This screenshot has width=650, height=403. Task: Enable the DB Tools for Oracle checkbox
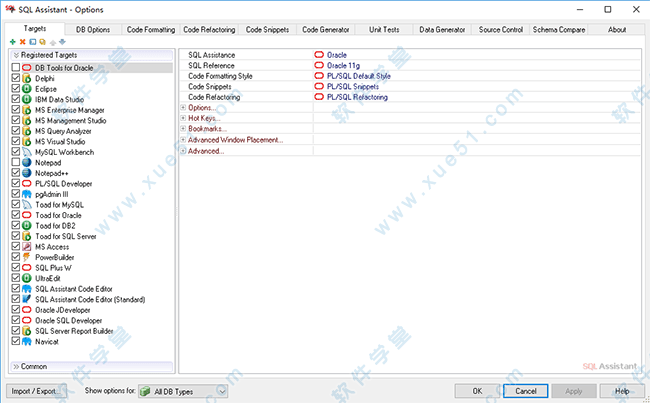(x=16, y=67)
